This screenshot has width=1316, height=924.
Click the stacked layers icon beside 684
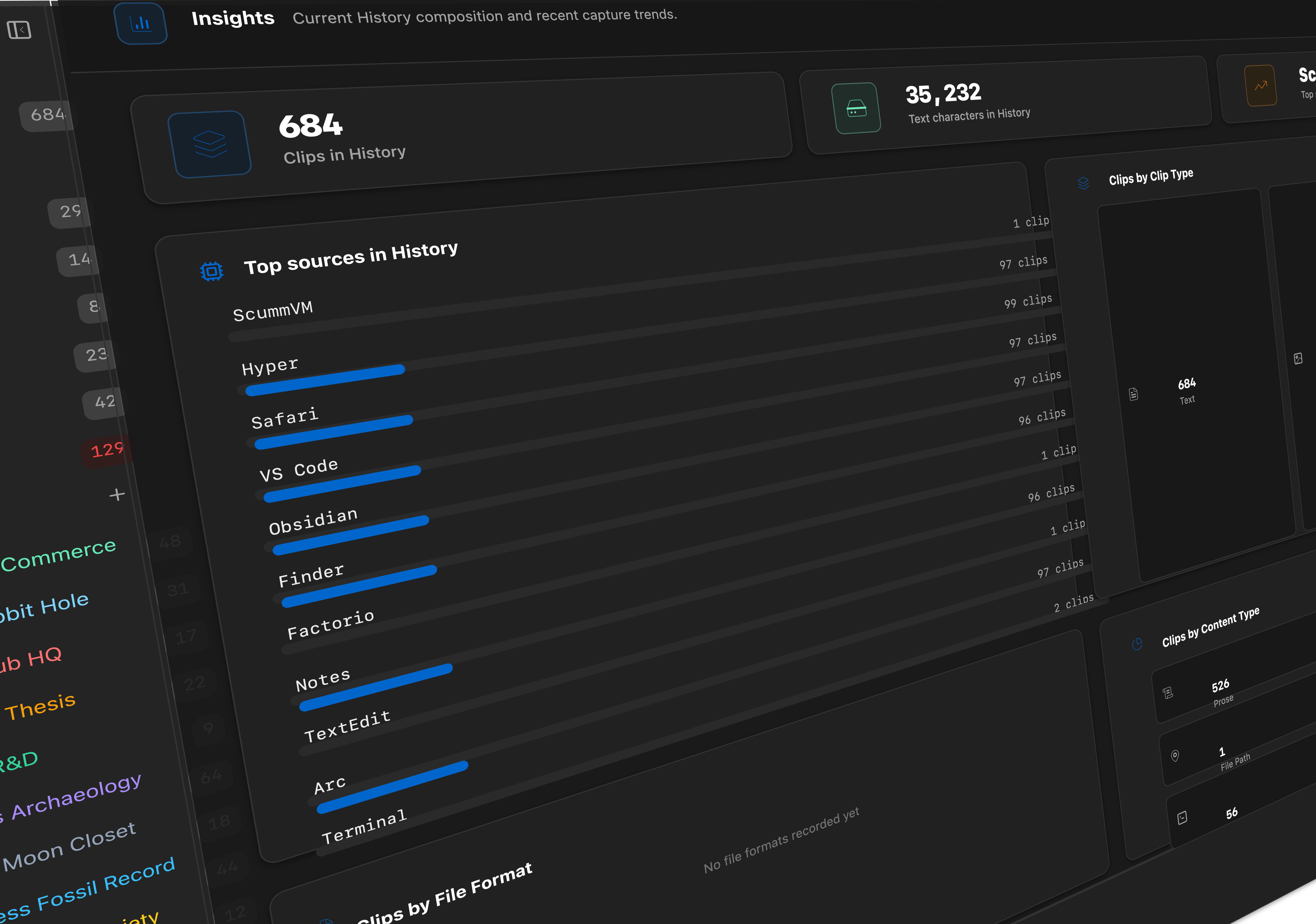[x=210, y=144]
